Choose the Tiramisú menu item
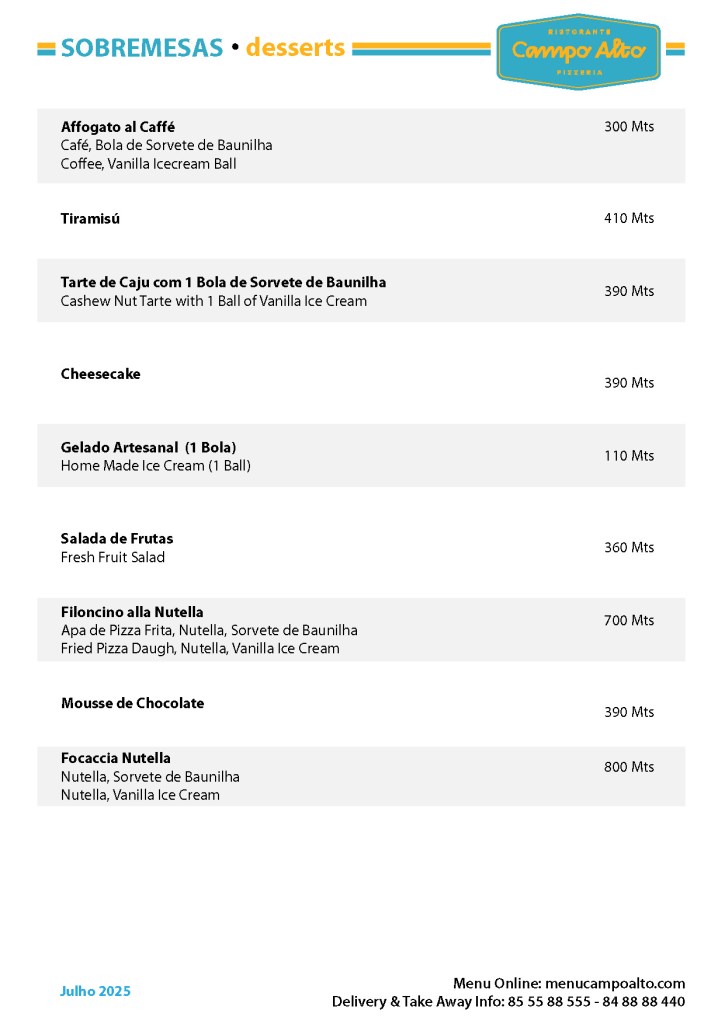Image resolution: width=725 pixels, height=1024 pixels. point(90,218)
